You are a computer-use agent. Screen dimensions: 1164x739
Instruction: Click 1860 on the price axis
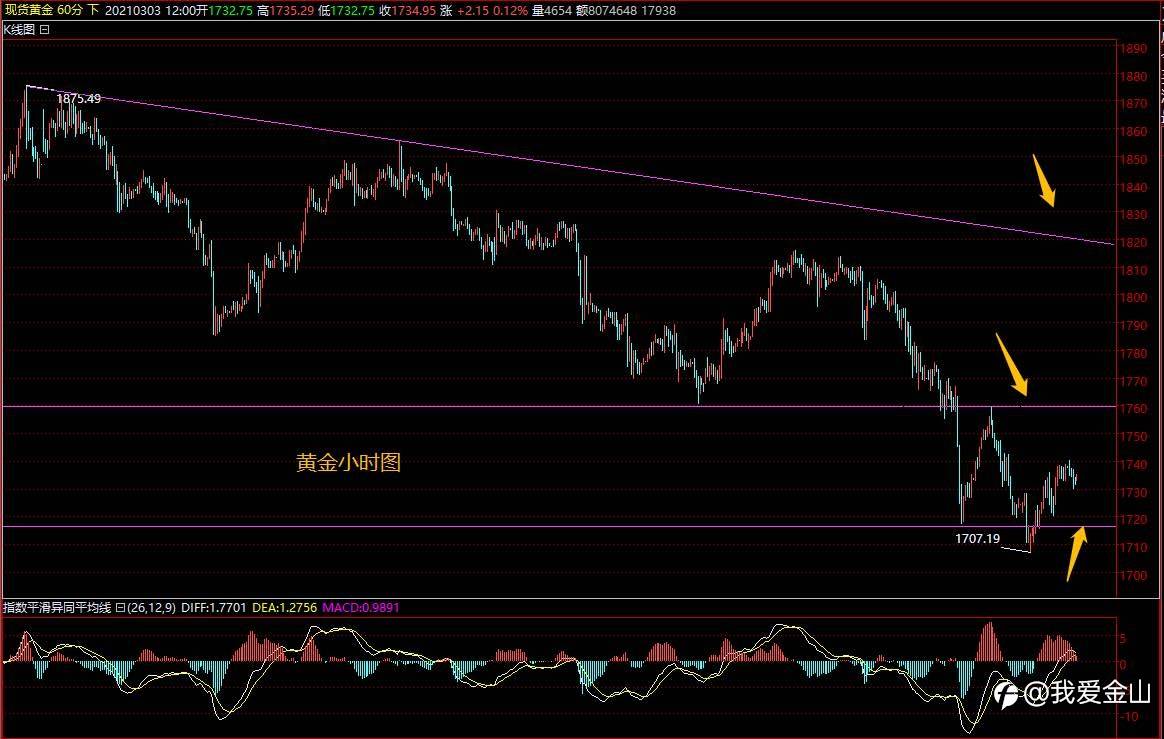click(1134, 131)
